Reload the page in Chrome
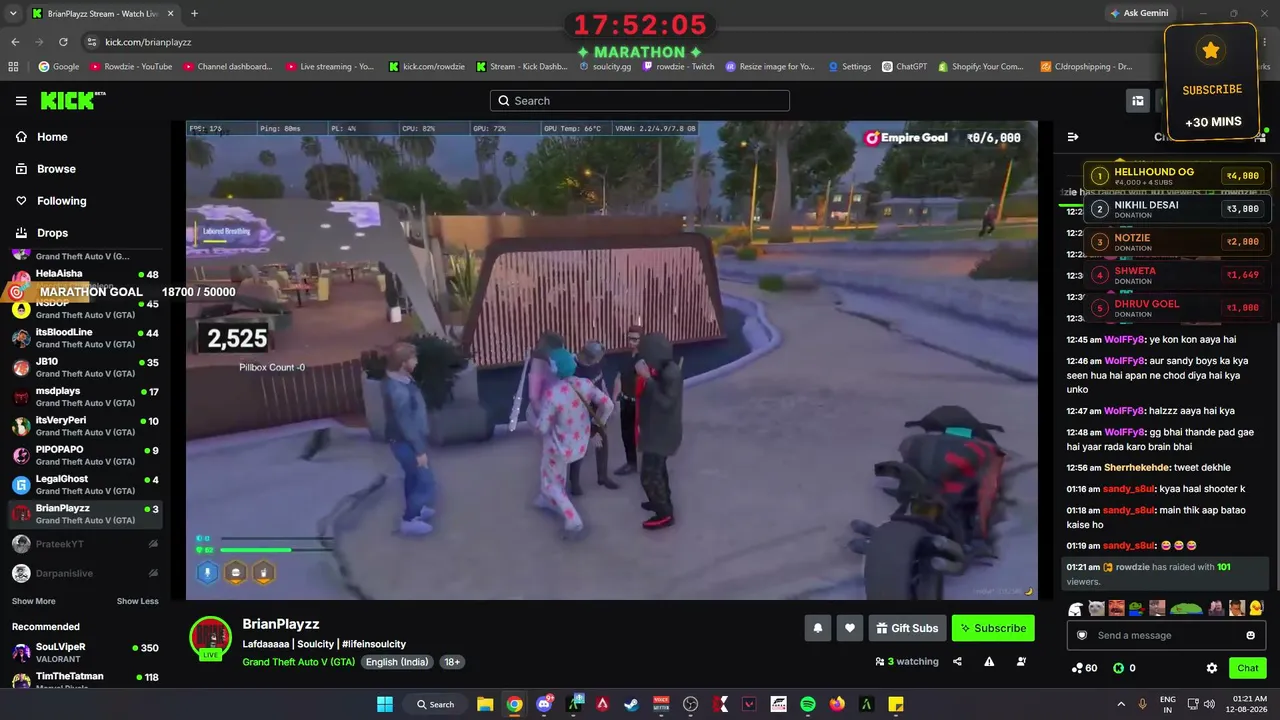Viewport: 1280px width, 720px height. coord(63,42)
